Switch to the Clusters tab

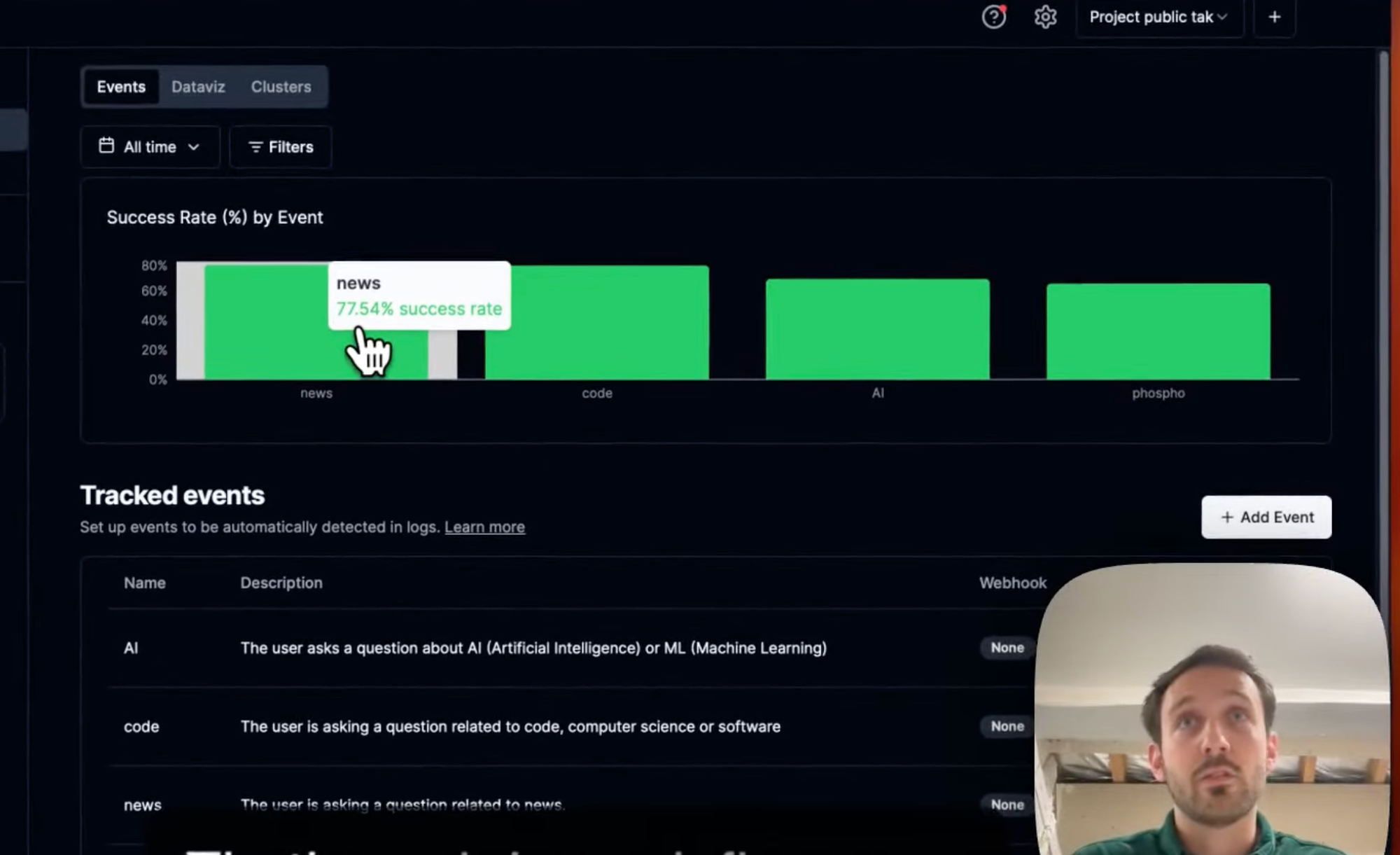point(281,86)
